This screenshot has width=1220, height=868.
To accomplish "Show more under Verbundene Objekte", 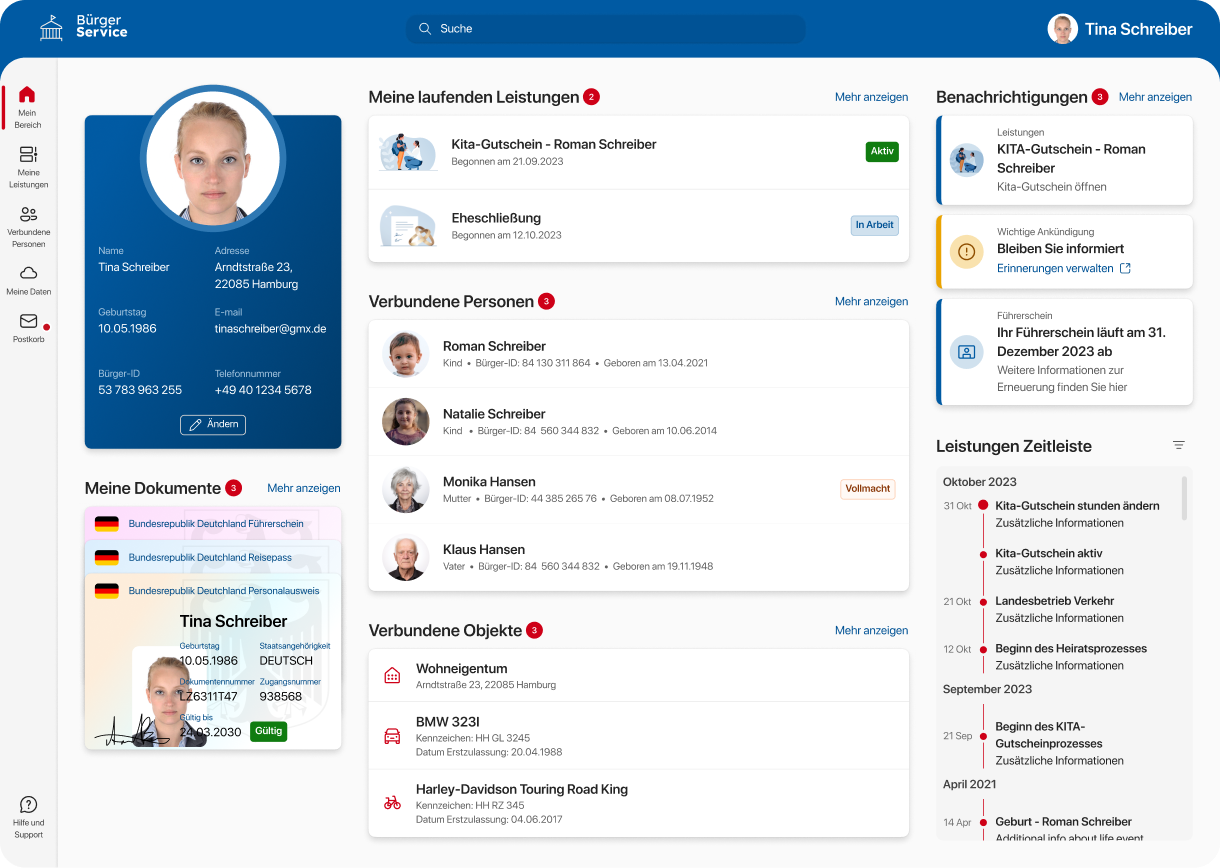I will [x=872, y=630].
